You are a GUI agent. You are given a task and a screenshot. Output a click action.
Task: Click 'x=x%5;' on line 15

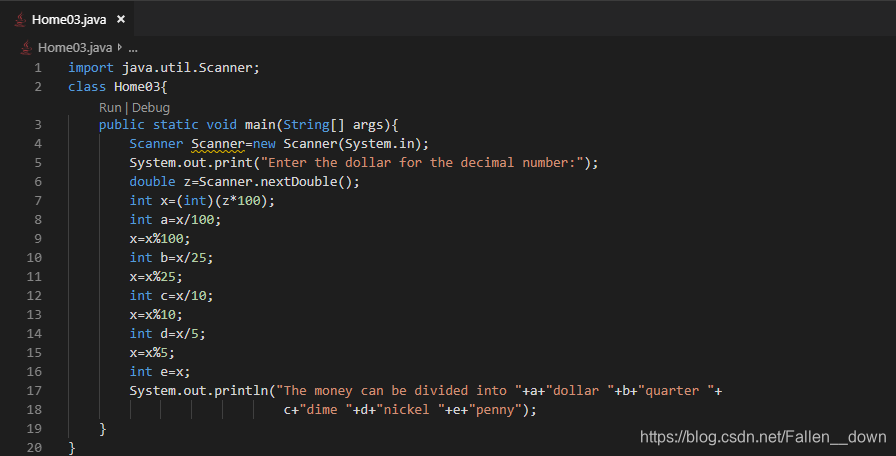pos(152,353)
